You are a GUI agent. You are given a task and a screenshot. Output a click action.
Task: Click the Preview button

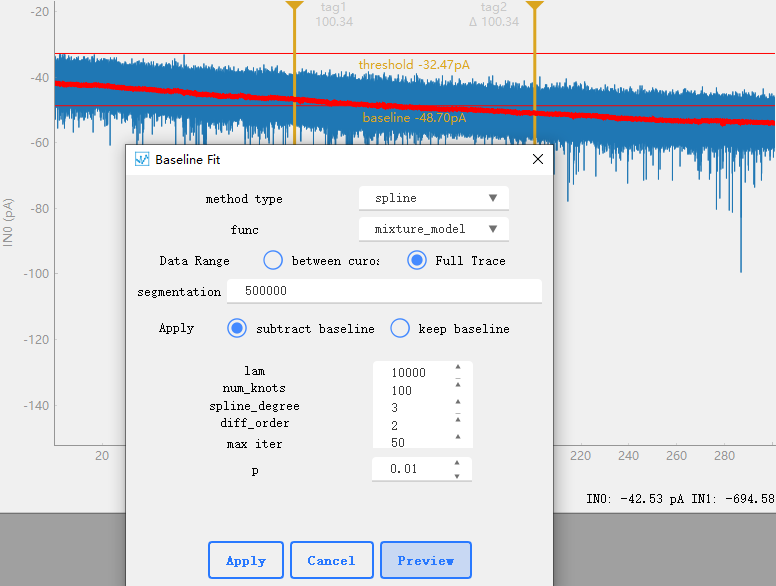pos(426,560)
